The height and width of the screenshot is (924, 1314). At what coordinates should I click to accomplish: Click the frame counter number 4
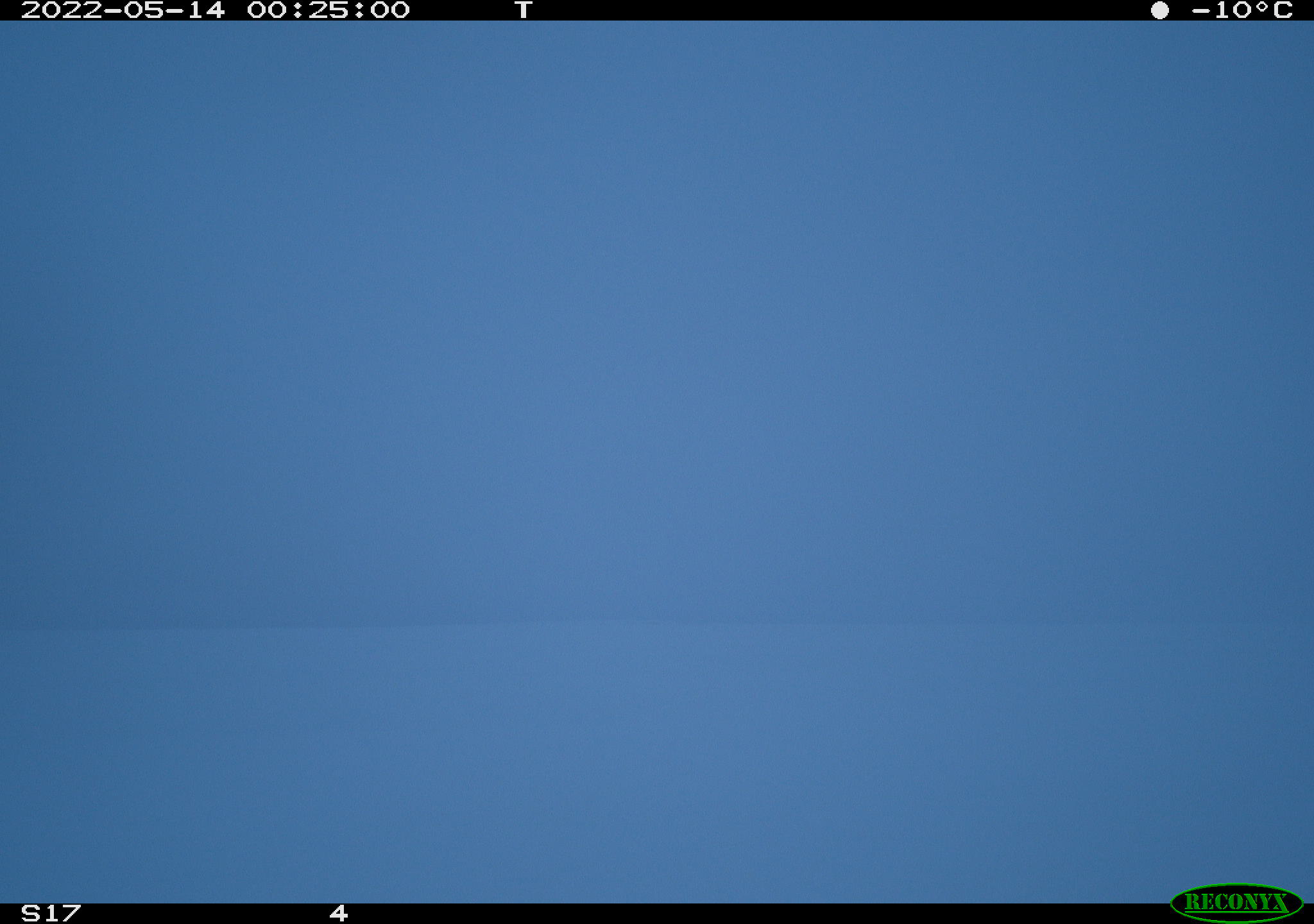coord(339,912)
